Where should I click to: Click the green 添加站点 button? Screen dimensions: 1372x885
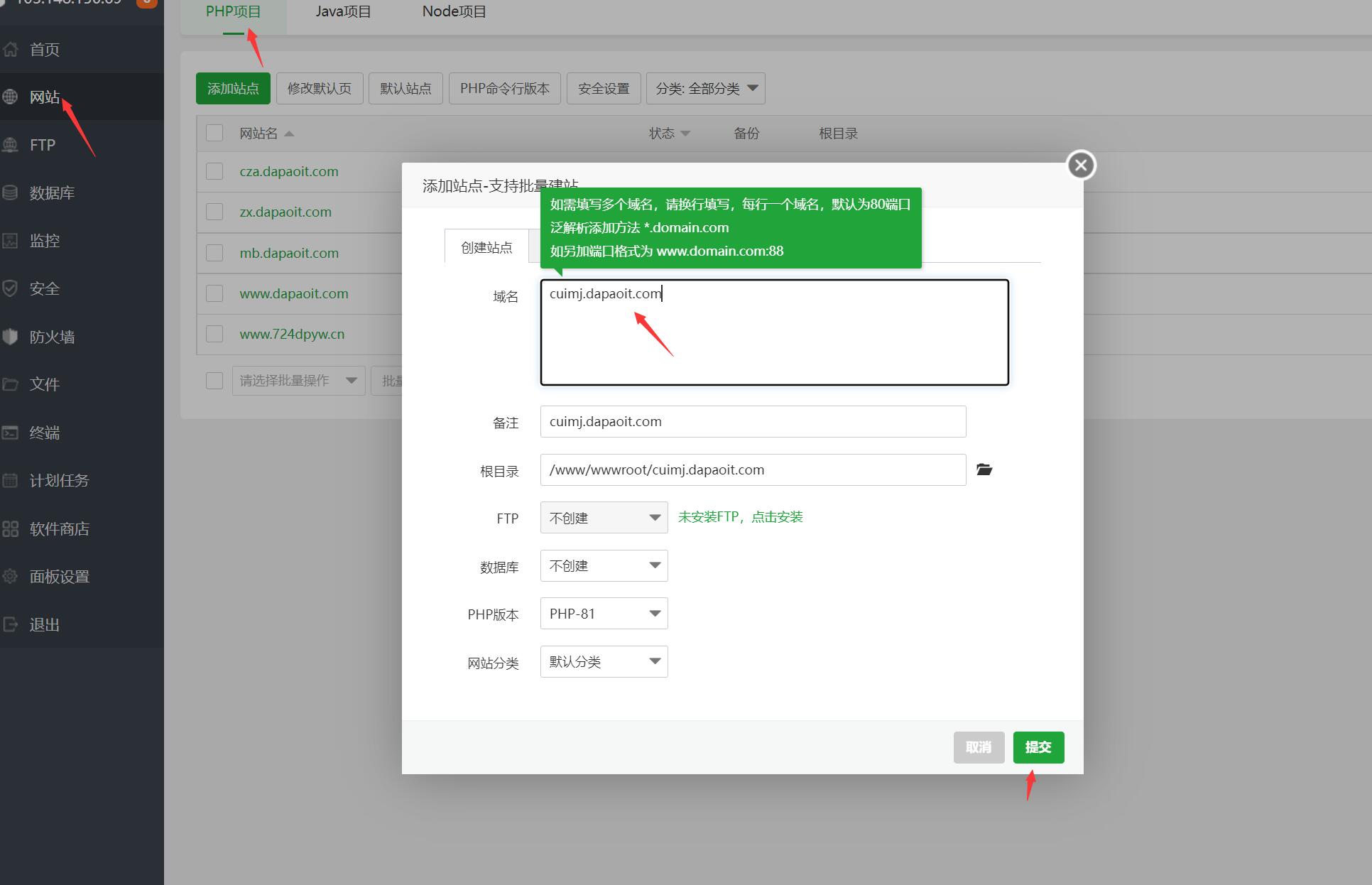tap(233, 89)
